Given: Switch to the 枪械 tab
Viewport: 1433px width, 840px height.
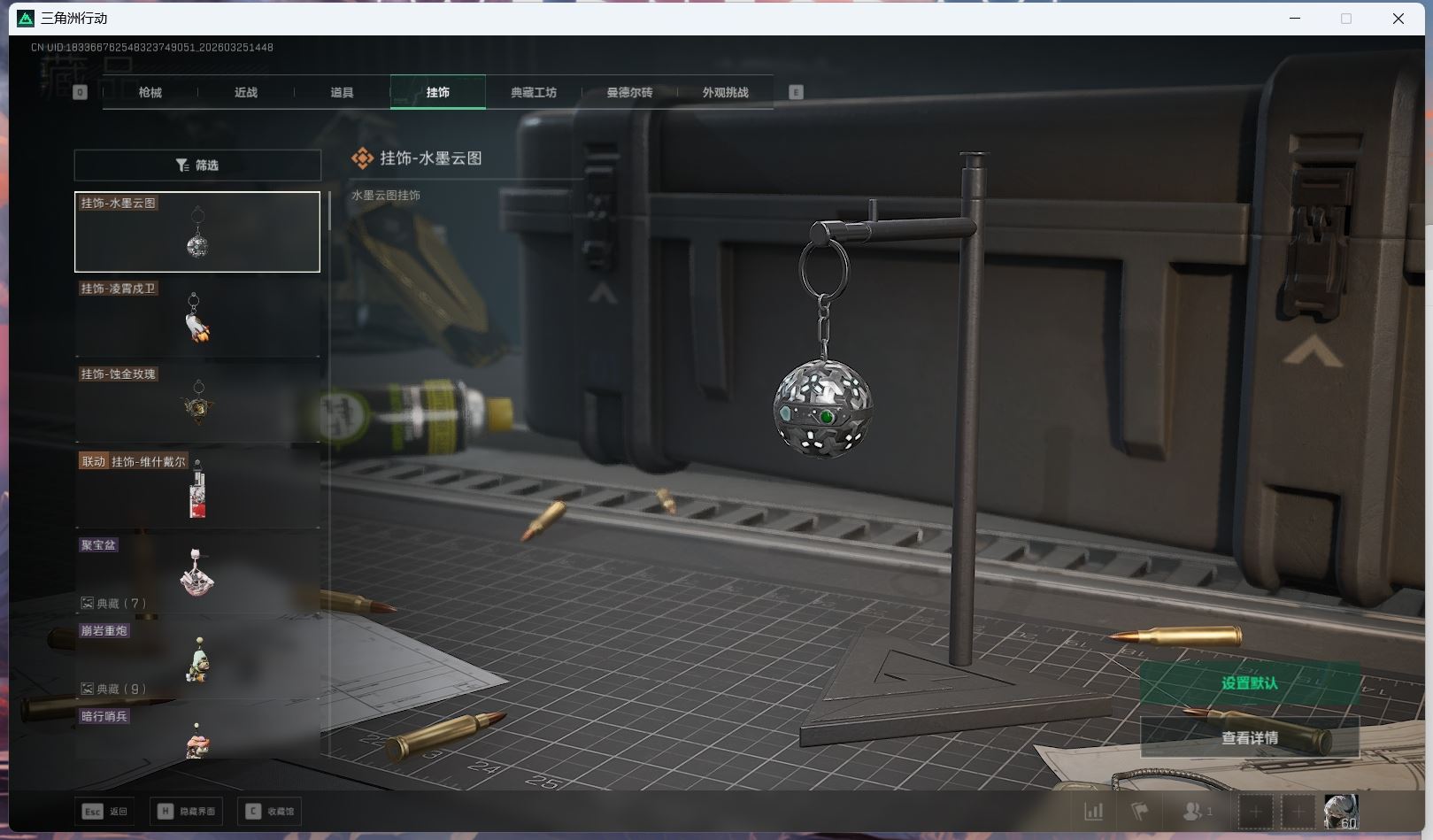Looking at the screenshot, I should coord(150,92).
